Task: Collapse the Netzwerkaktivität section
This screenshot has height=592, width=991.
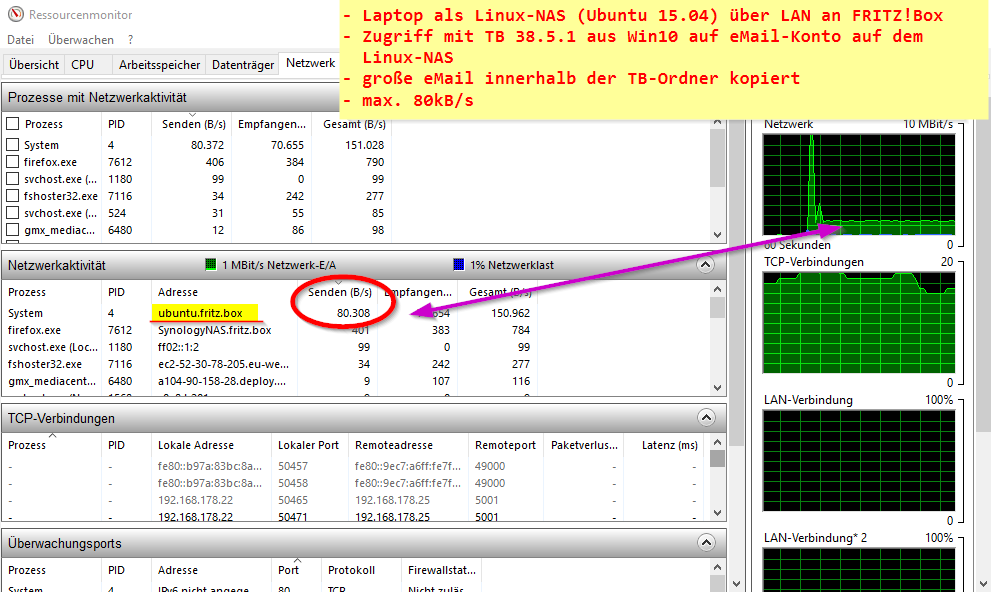Action: 706,266
